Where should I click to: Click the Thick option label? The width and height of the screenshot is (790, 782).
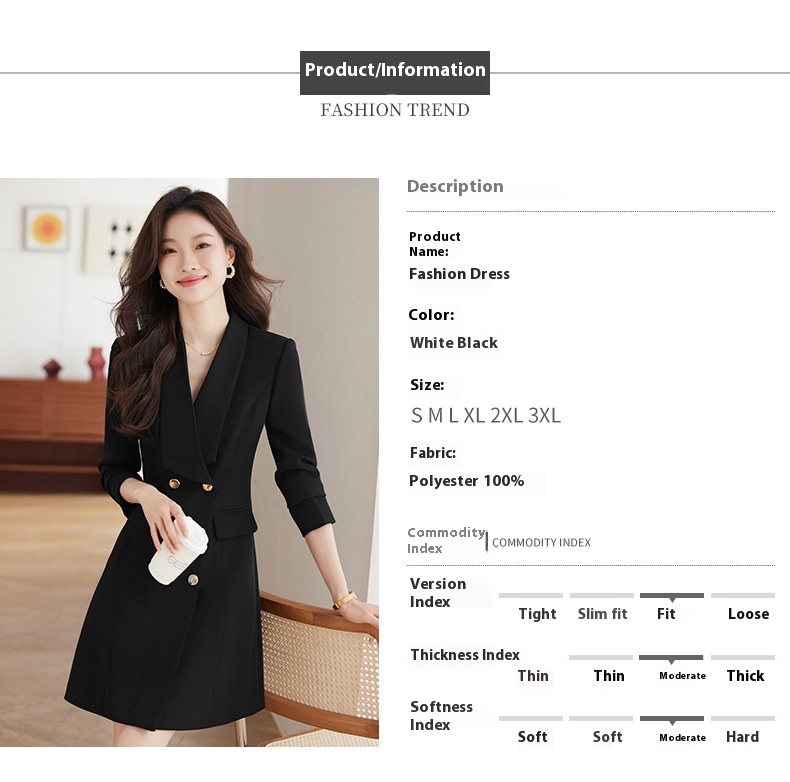[x=745, y=676]
